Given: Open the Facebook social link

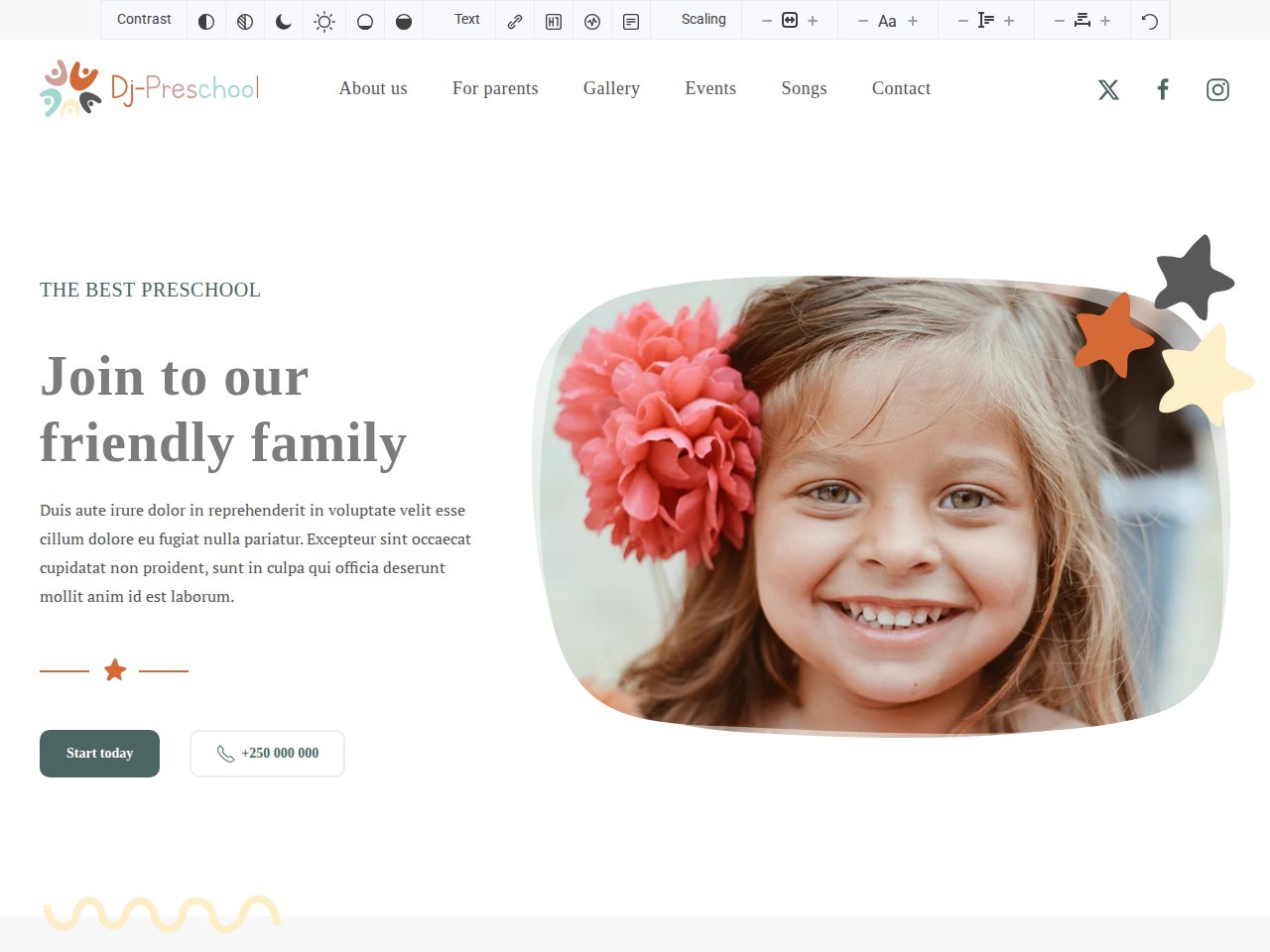Looking at the screenshot, I should tap(1163, 90).
